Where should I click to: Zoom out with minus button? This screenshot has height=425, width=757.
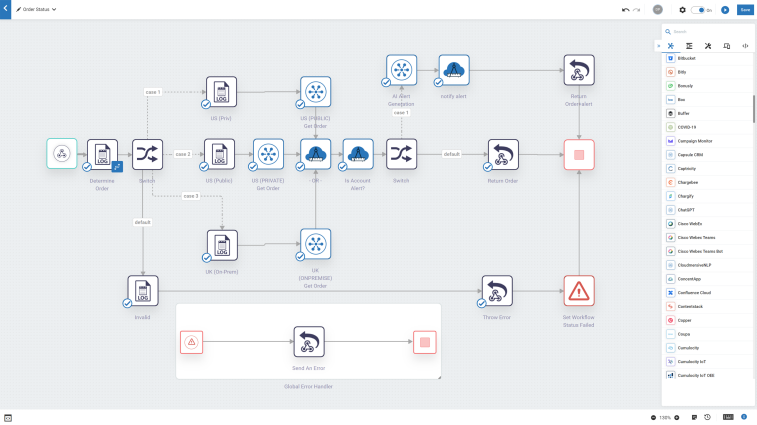click(x=653, y=417)
